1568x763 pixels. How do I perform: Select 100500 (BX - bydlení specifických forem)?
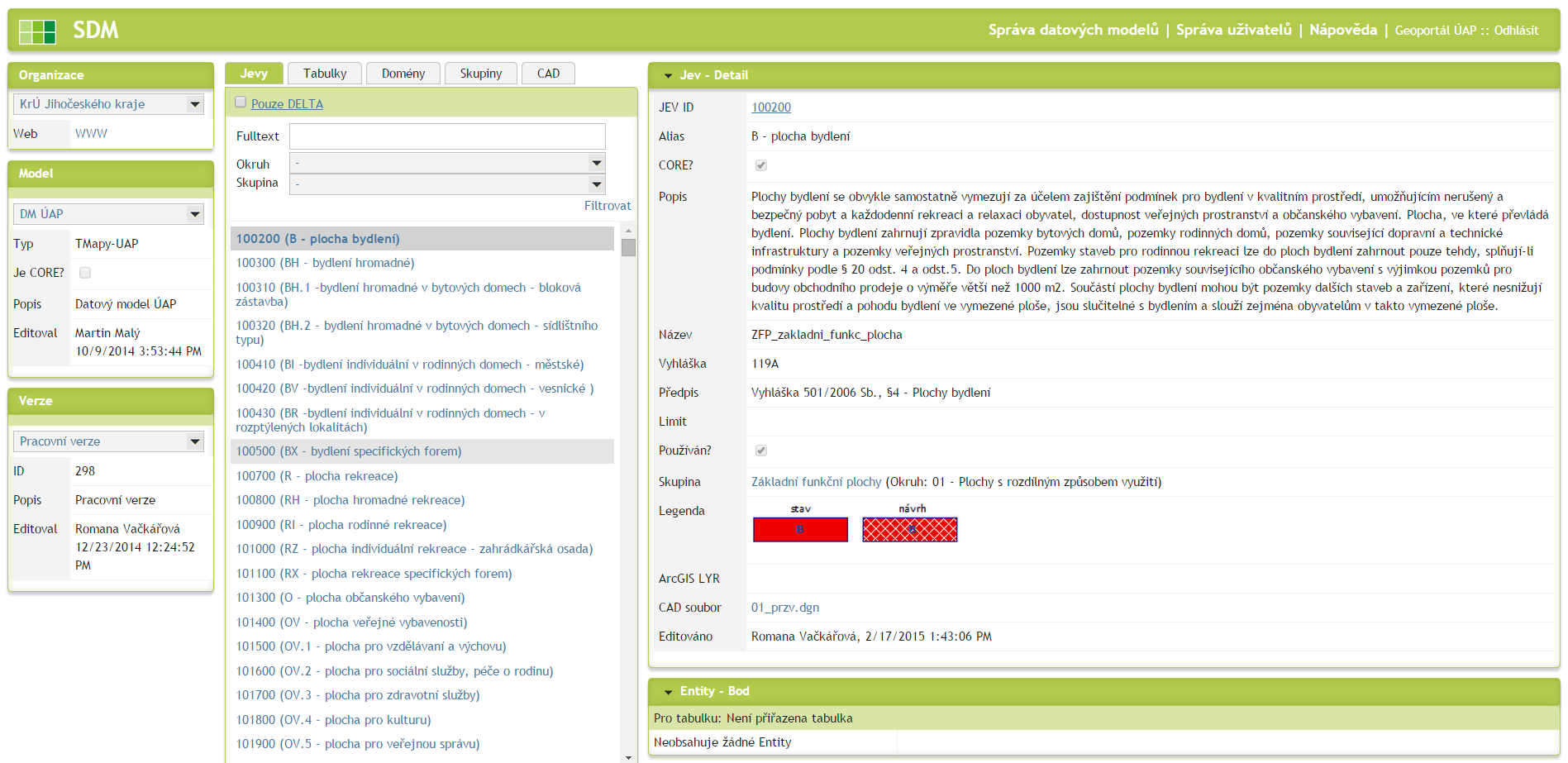coord(422,451)
